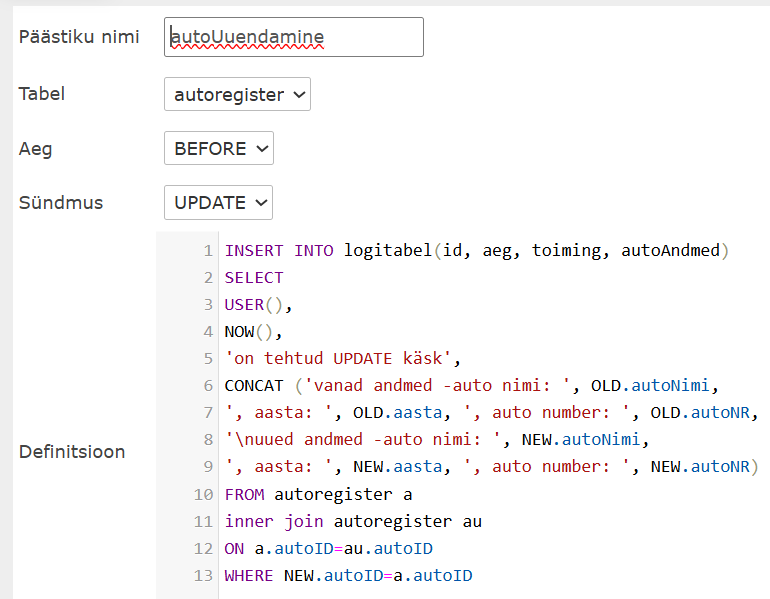770x599 pixels.
Task: Click the SELECT keyword on line 2
Action: (254, 278)
